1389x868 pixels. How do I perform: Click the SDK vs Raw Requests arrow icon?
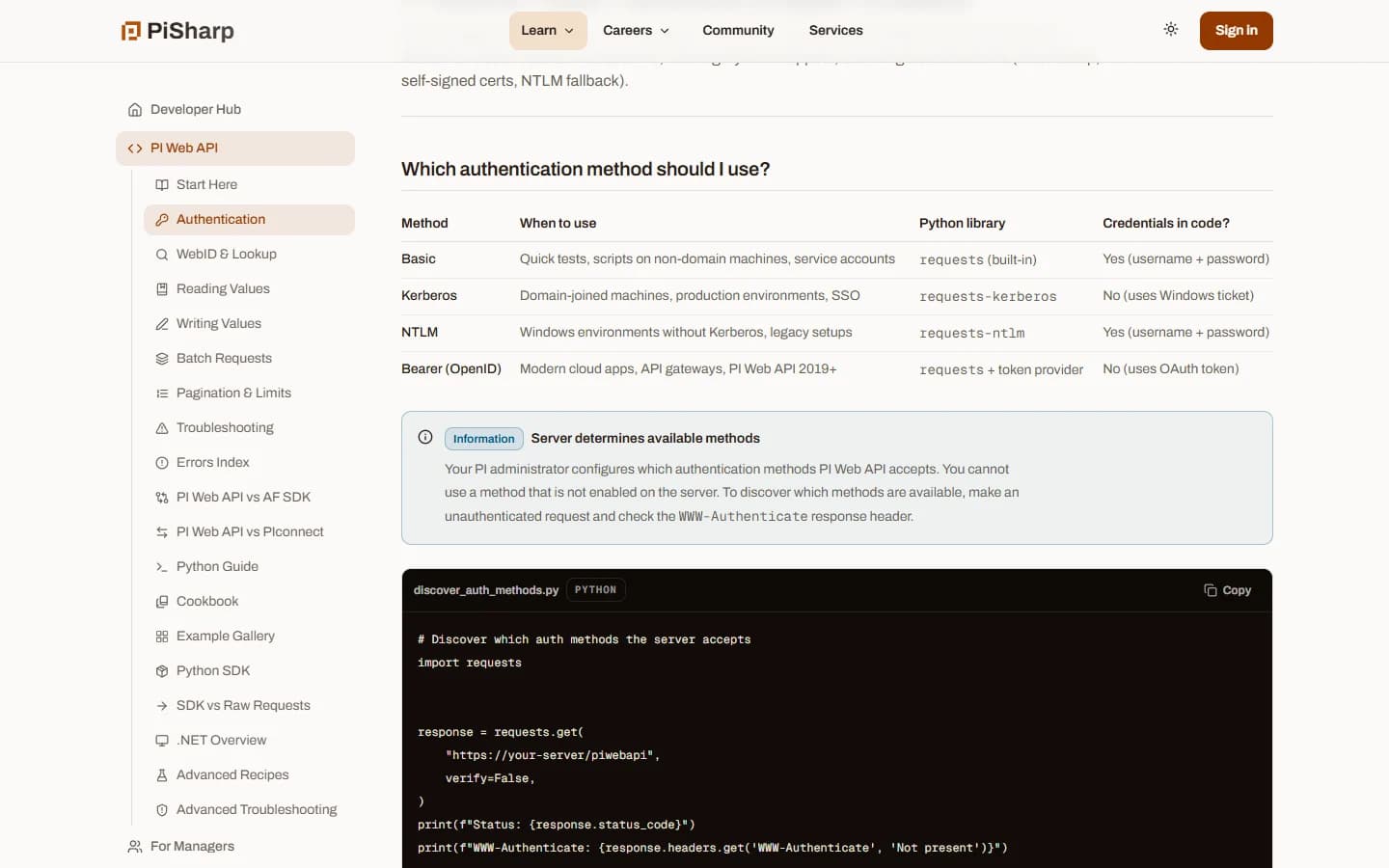click(162, 706)
